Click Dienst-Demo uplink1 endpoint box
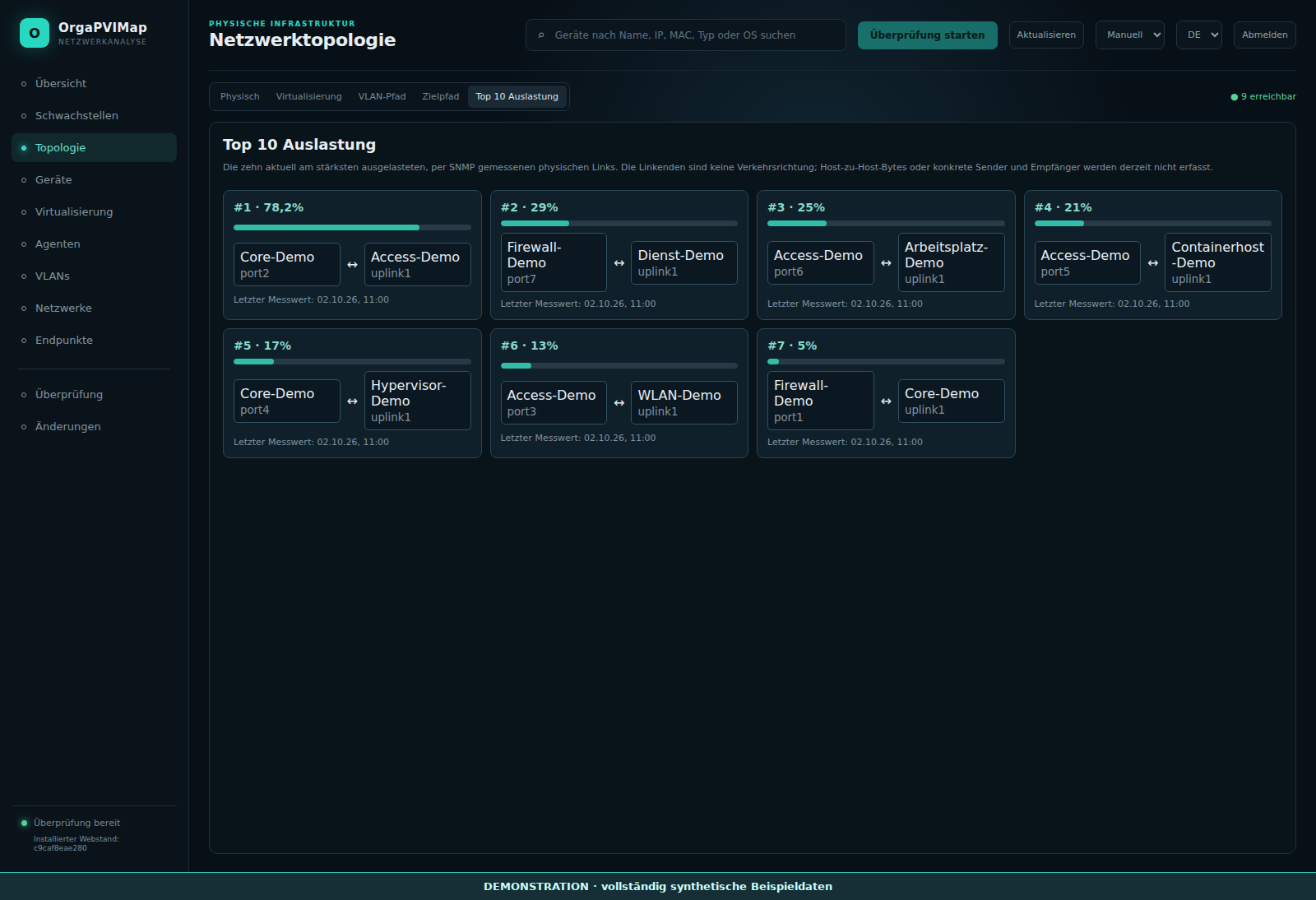This screenshot has width=1316, height=900. pos(684,263)
